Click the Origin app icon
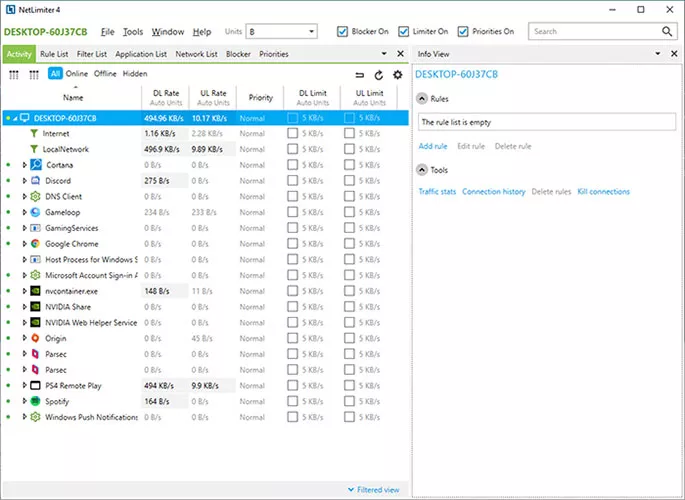Viewport: 685px width, 500px height. 35,338
